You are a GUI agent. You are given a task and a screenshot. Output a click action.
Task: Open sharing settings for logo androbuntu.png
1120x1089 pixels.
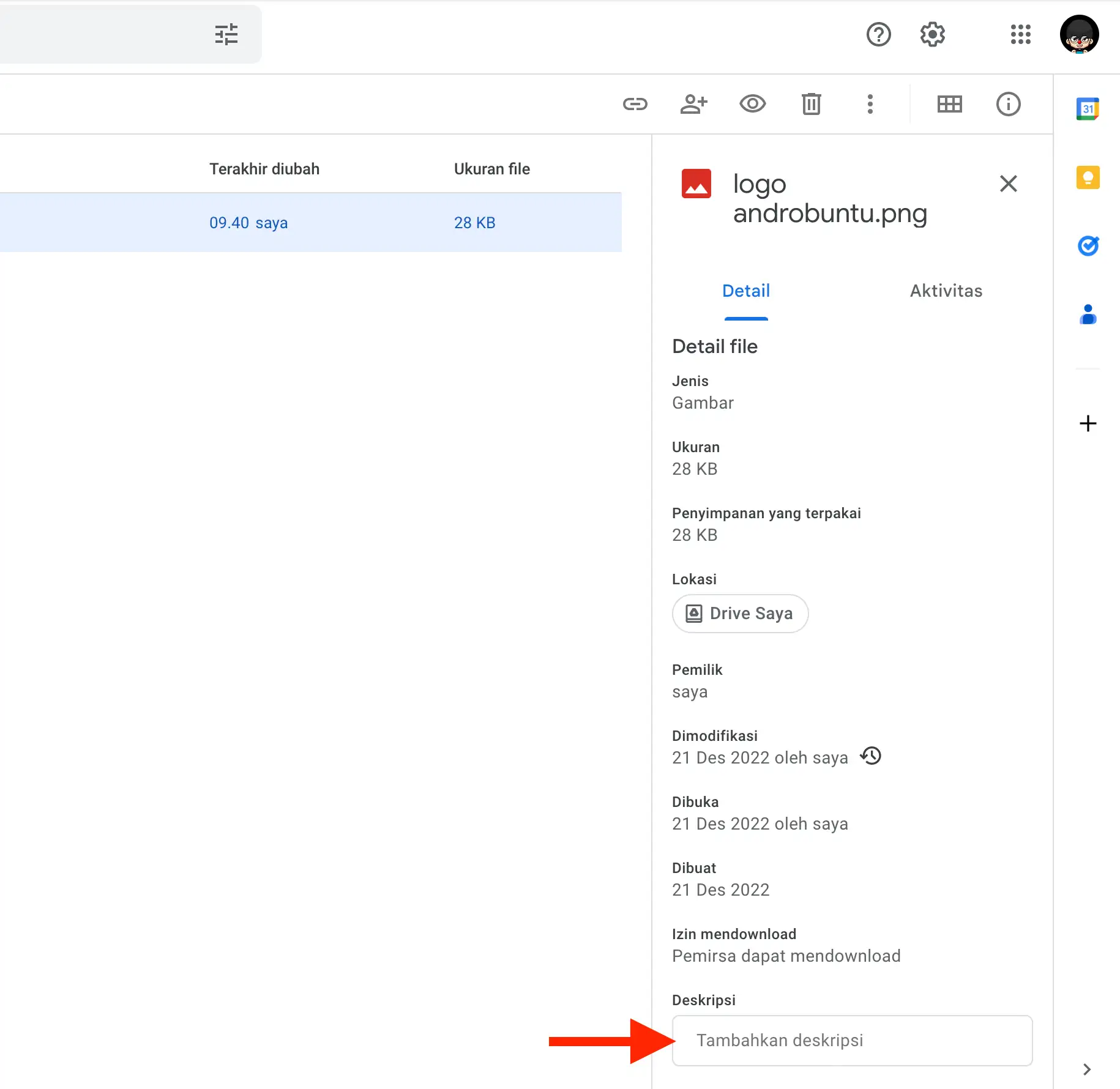[x=694, y=104]
